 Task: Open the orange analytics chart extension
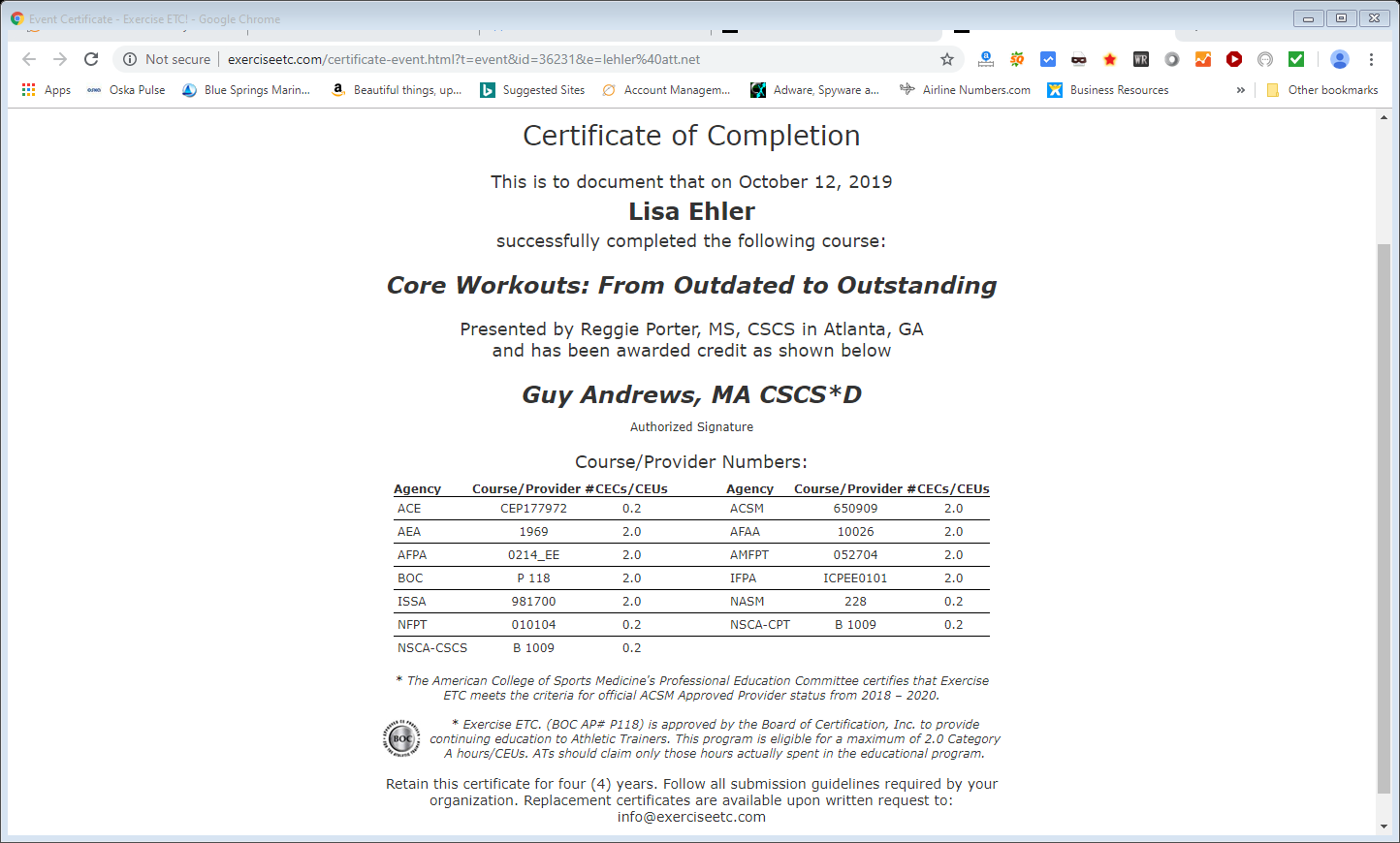coord(1203,59)
